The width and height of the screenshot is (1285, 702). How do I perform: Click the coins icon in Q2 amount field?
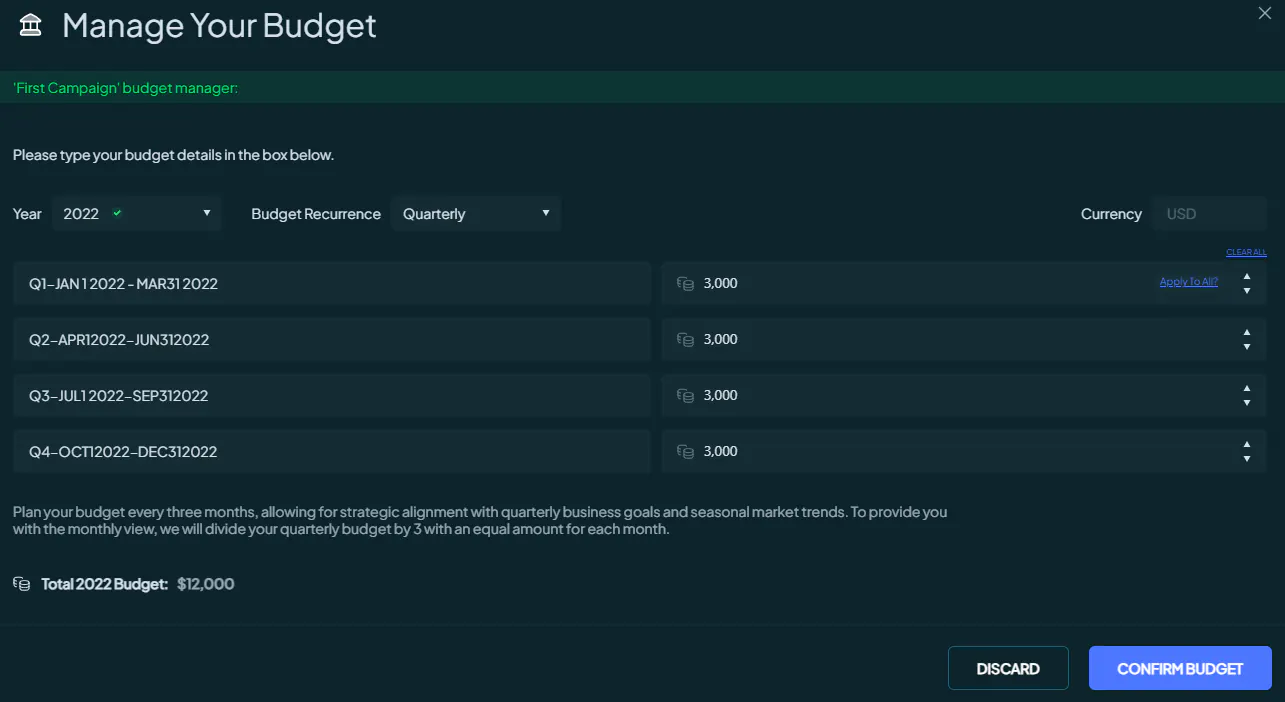click(x=685, y=340)
